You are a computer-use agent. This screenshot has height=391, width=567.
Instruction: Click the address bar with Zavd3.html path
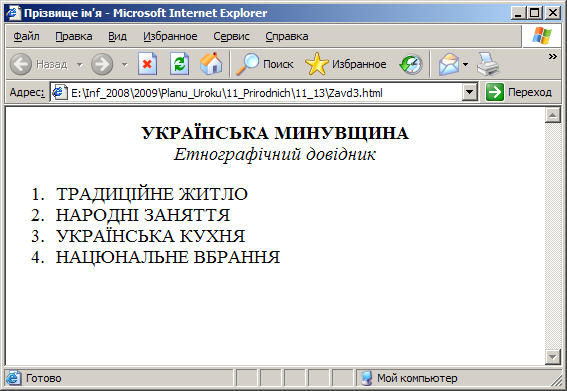click(x=263, y=93)
